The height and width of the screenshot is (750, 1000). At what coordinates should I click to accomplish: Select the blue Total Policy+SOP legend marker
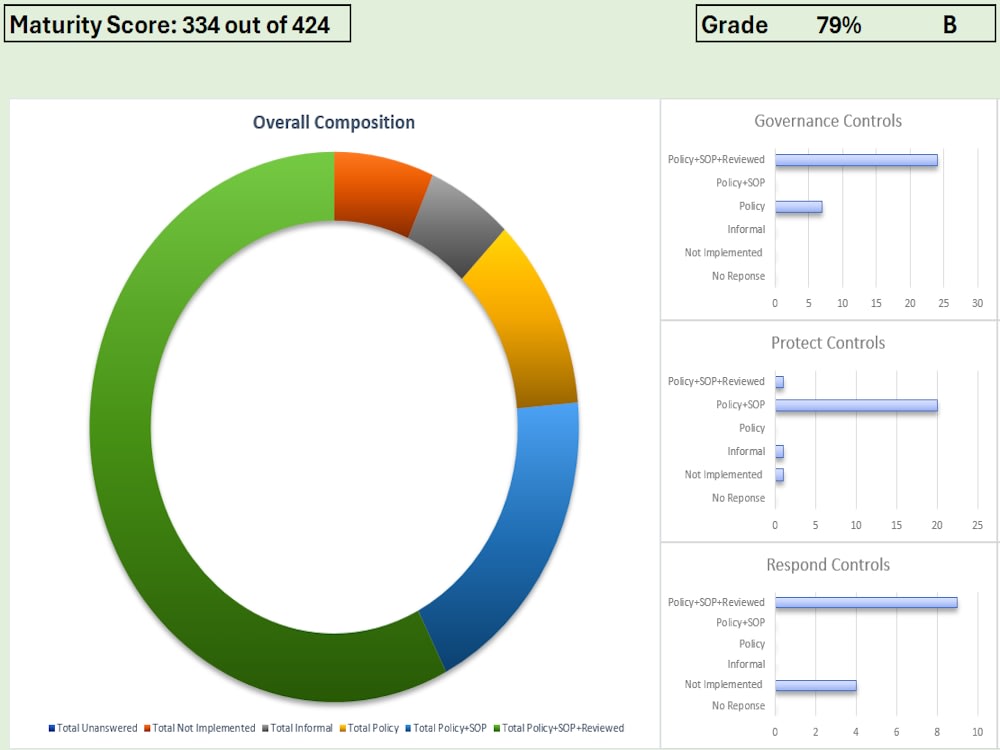(x=408, y=728)
